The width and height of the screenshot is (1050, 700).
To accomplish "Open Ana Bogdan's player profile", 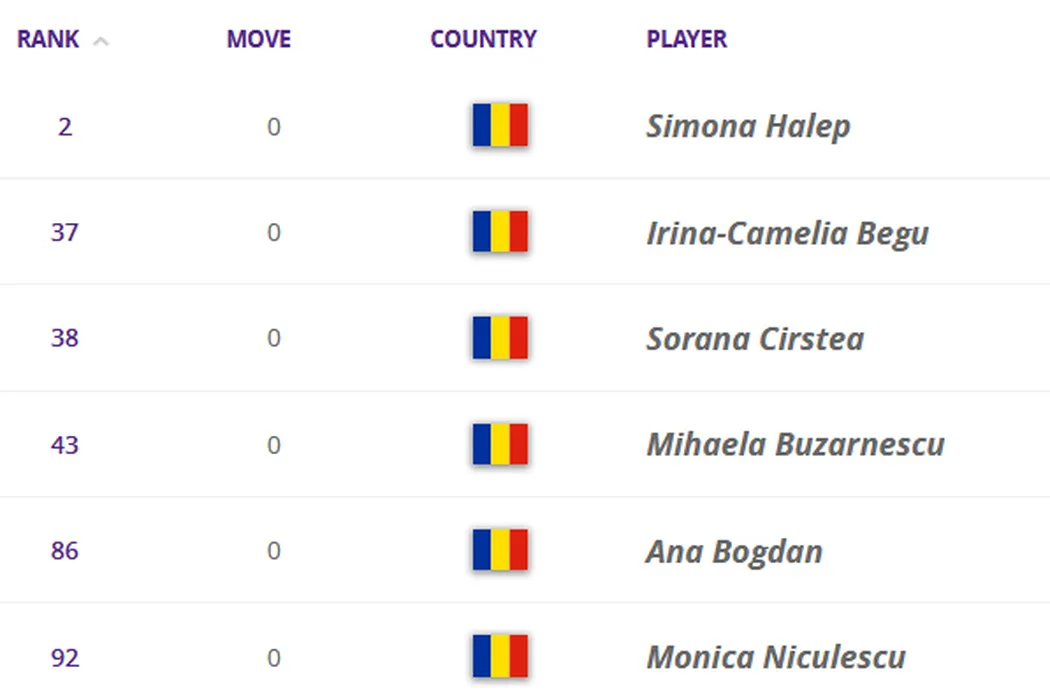I will [x=734, y=552].
